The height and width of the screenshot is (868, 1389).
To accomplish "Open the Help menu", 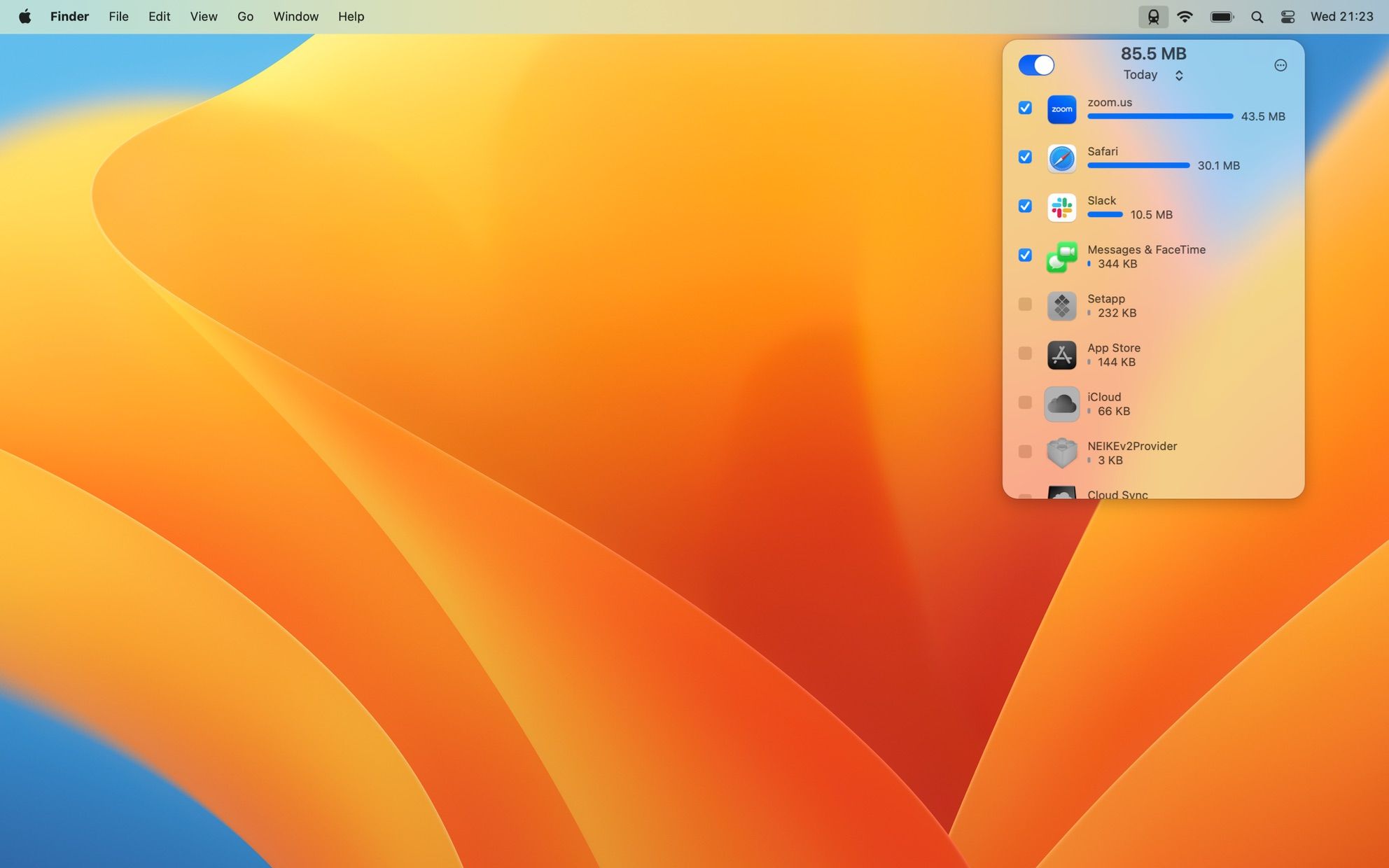I will click(351, 16).
